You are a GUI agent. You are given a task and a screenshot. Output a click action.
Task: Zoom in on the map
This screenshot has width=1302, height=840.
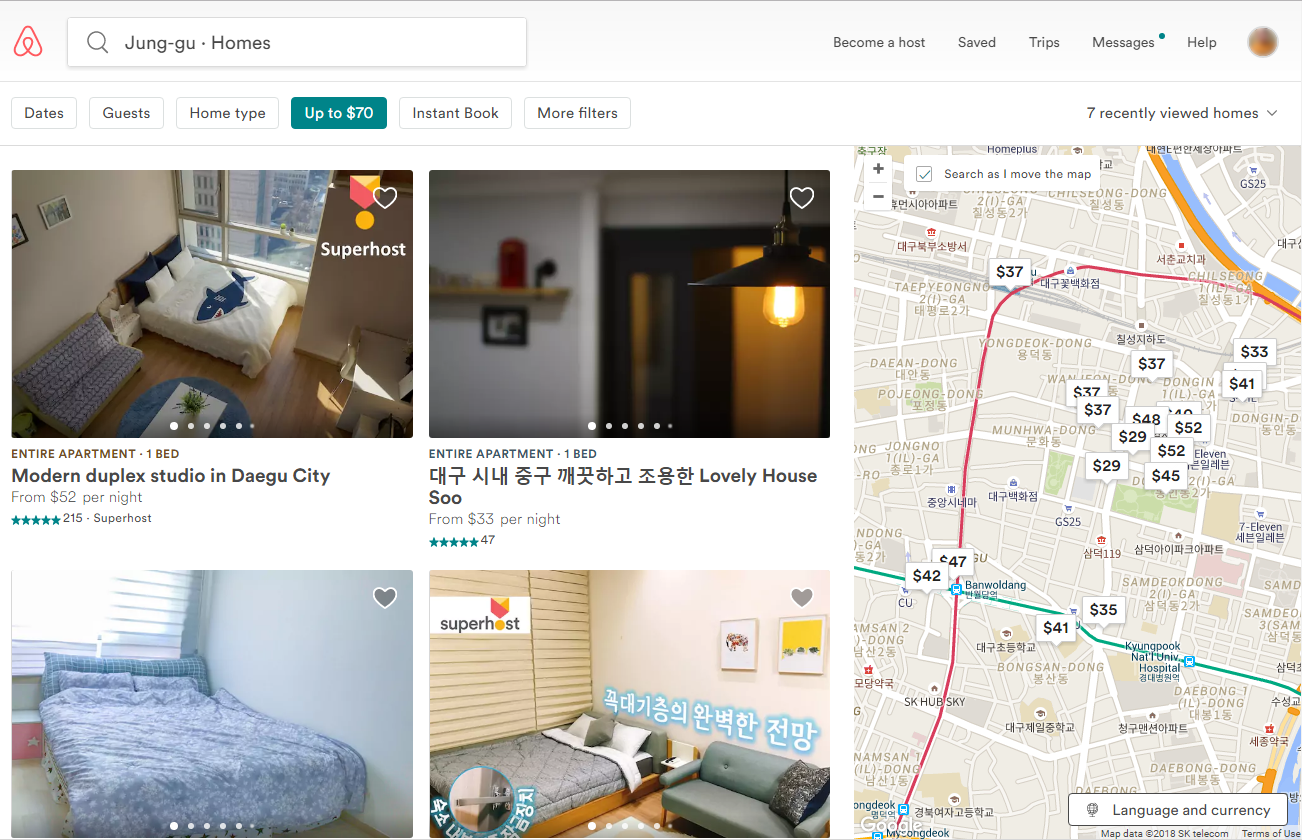click(878, 169)
